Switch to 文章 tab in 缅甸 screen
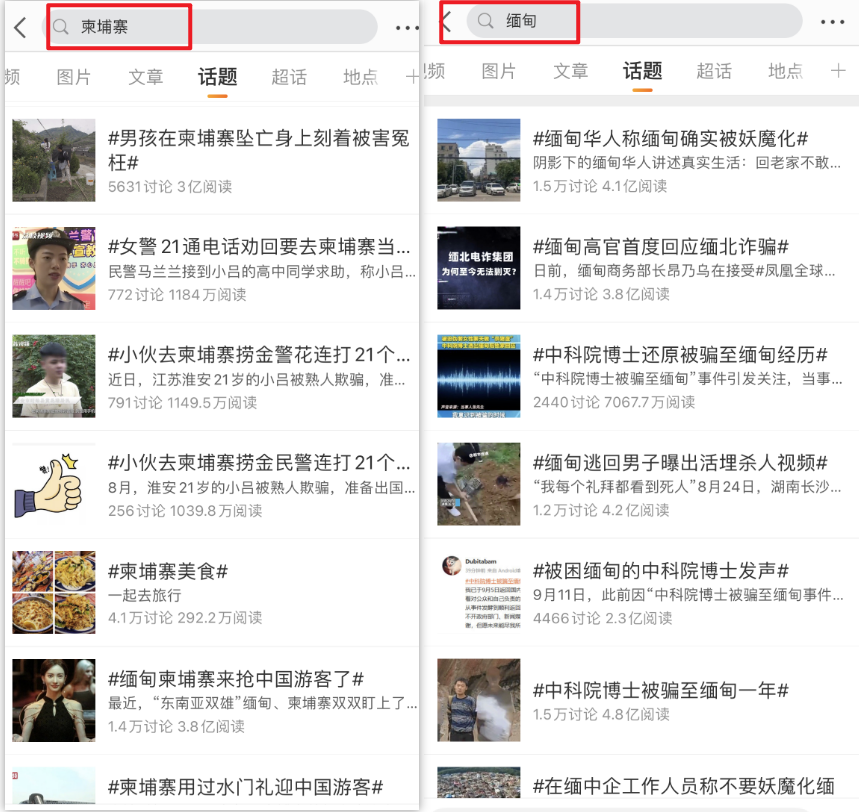This screenshot has height=812, width=859. pyautogui.click(x=571, y=71)
